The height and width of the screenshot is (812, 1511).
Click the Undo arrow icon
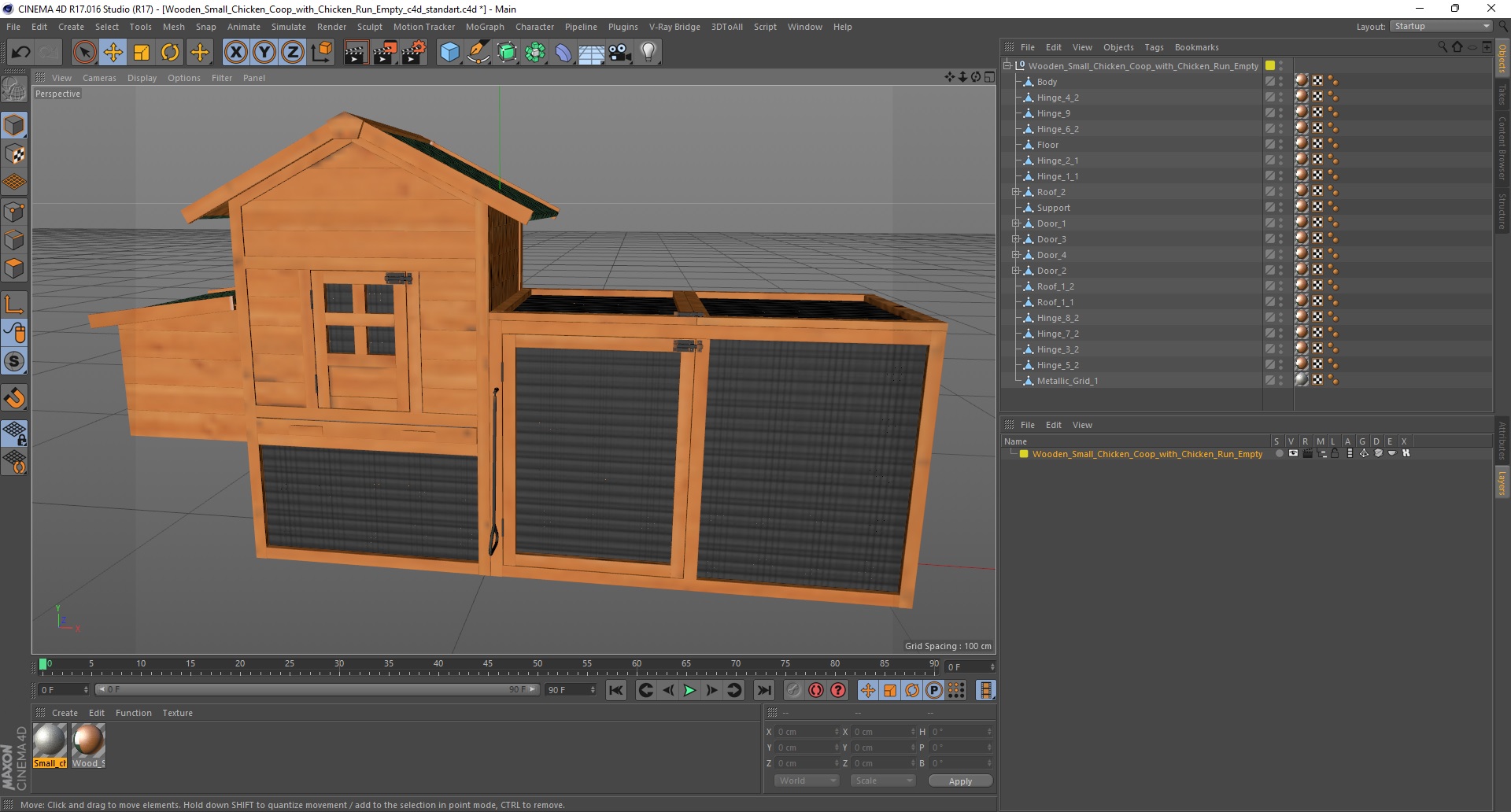pos(20,53)
